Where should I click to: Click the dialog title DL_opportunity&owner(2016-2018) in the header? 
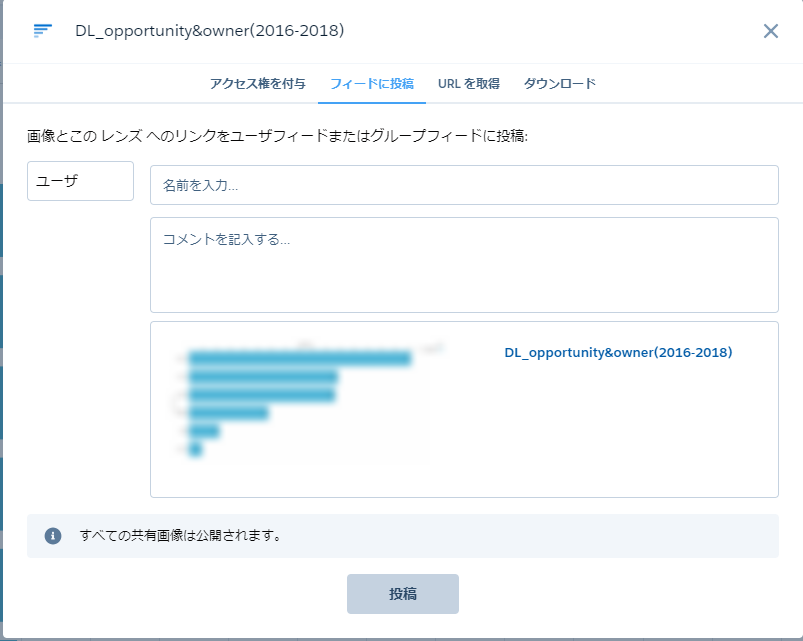click(x=209, y=31)
